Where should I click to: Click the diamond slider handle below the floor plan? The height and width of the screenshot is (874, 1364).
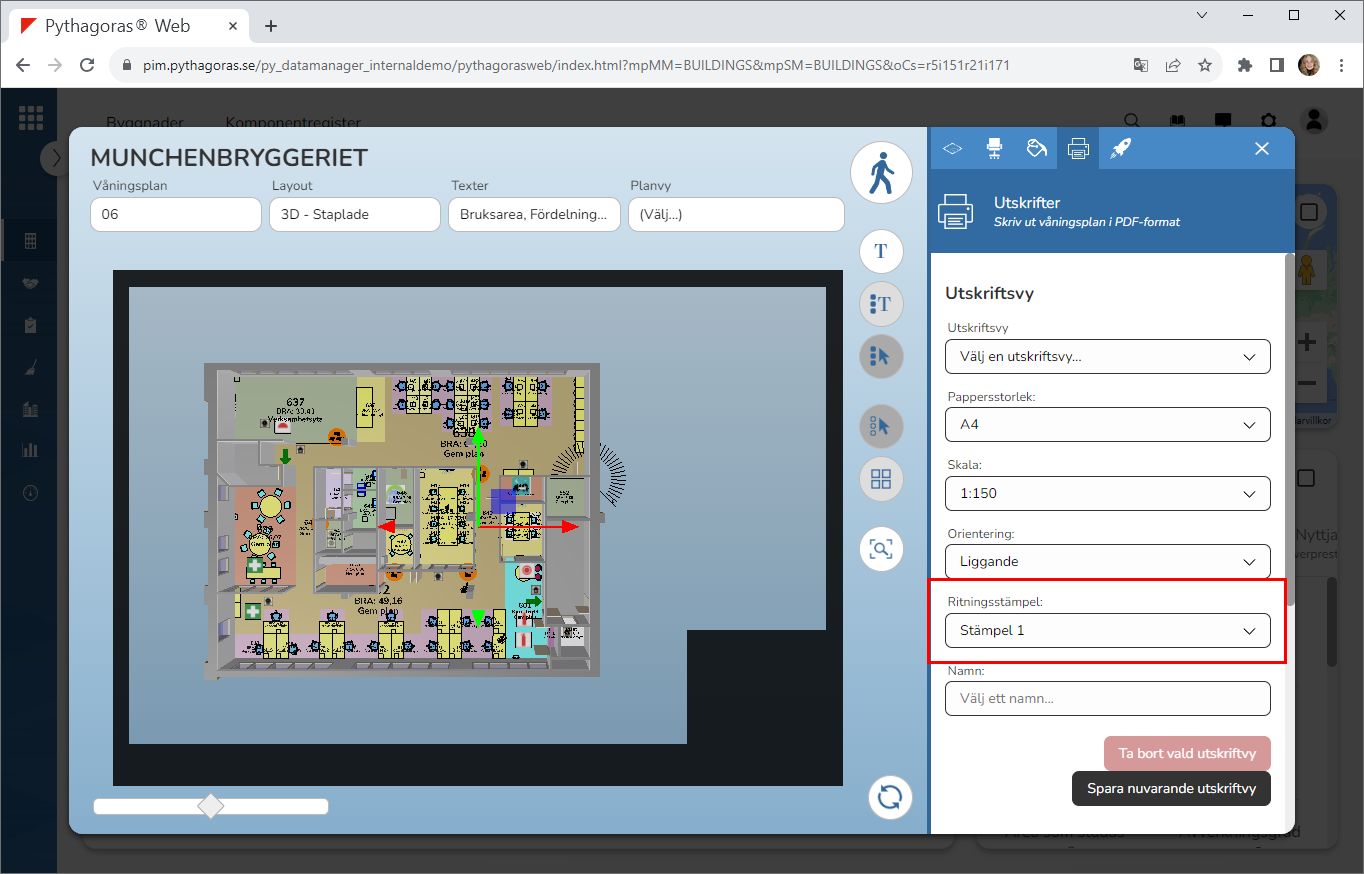(211, 806)
